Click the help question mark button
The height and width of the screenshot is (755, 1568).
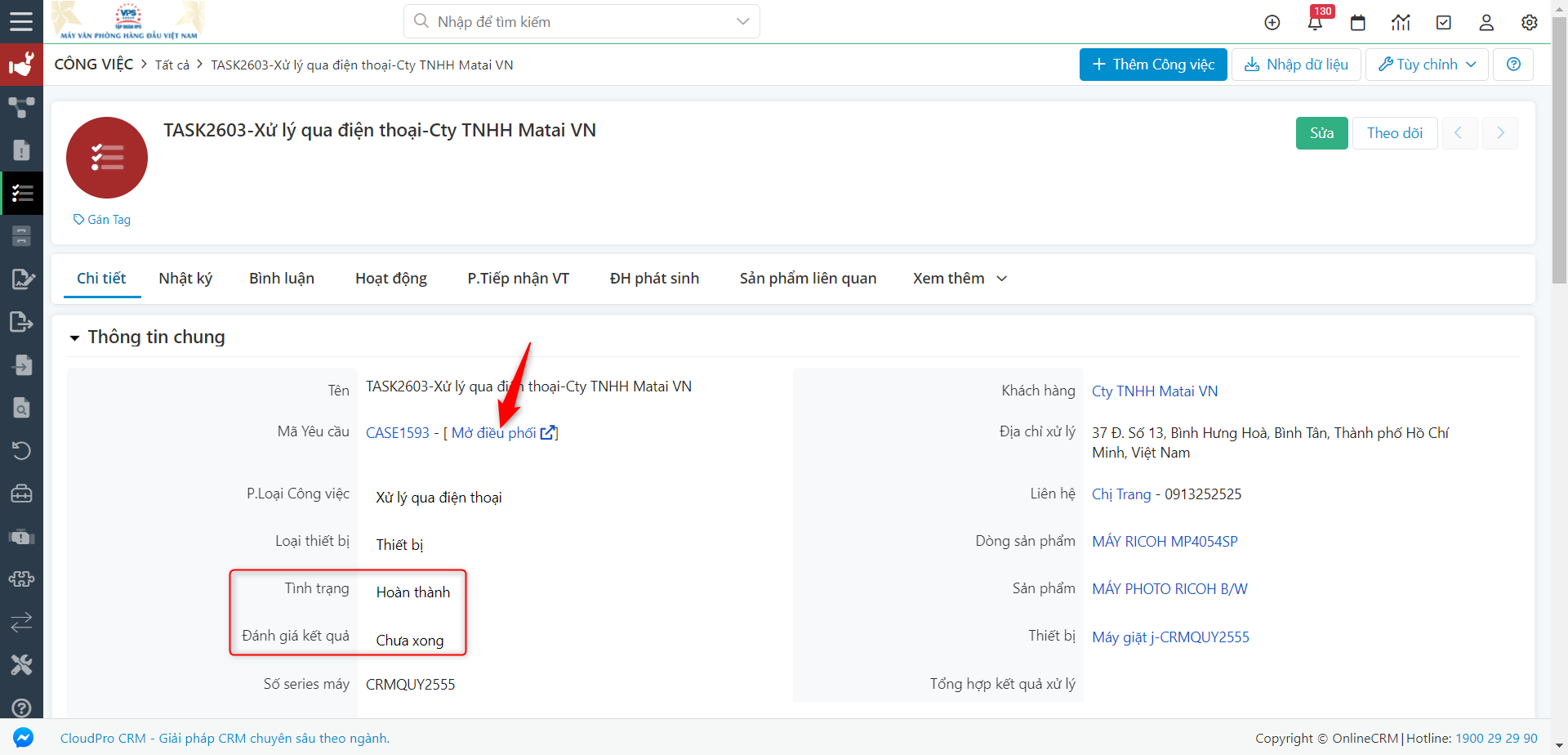tap(1513, 65)
